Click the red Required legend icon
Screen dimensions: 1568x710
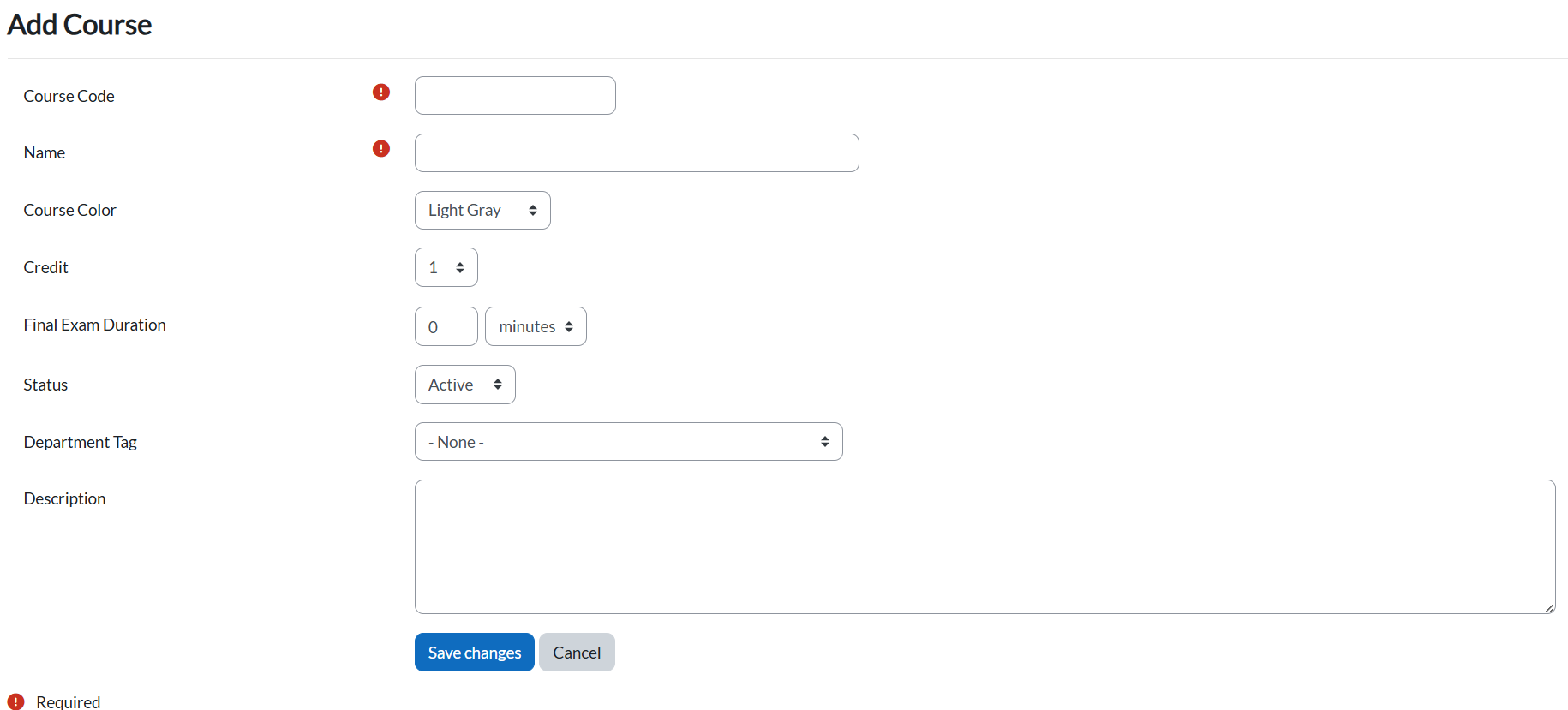pyautogui.click(x=15, y=701)
